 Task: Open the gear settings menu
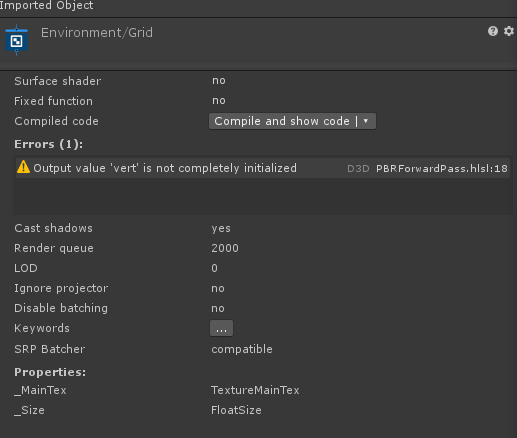[x=509, y=31]
